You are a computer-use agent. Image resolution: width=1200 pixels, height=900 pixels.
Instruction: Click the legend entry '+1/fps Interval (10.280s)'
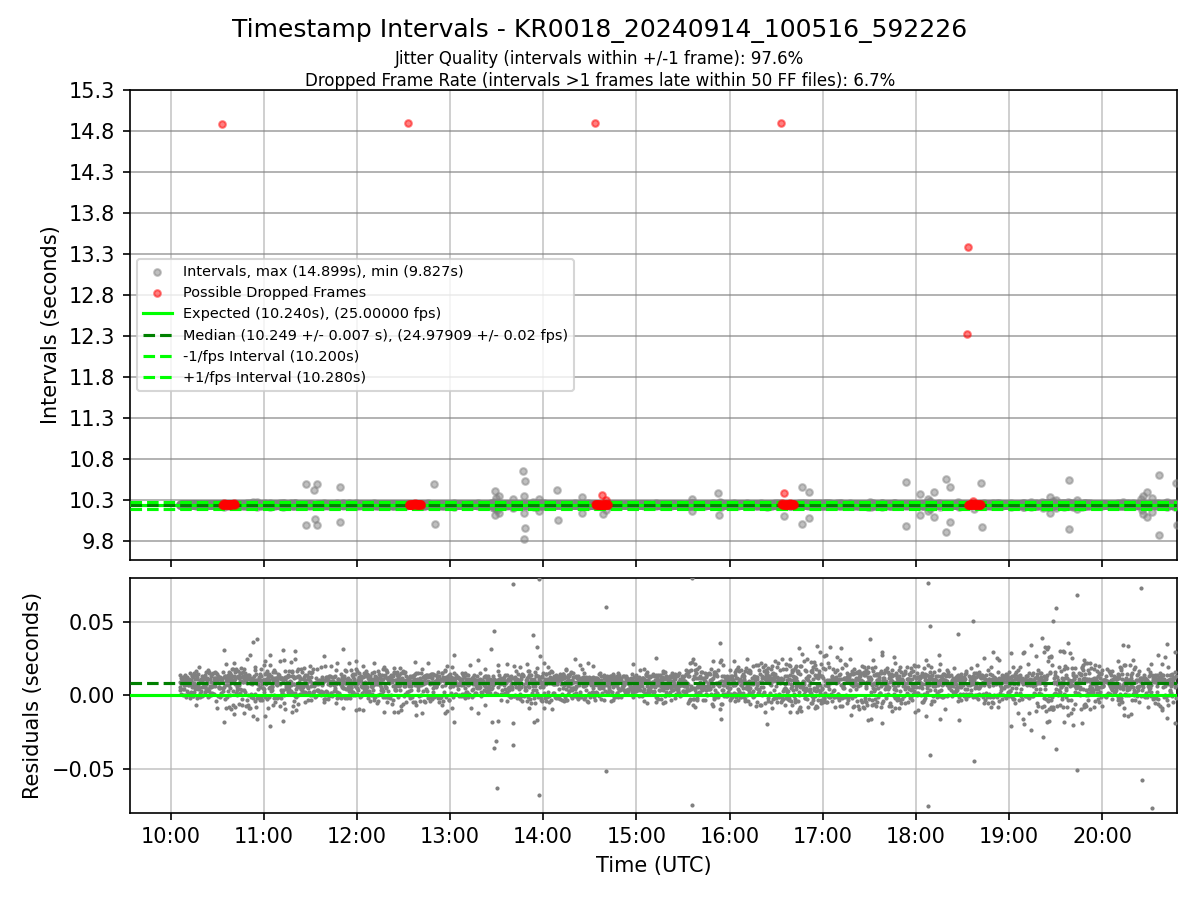274,377
